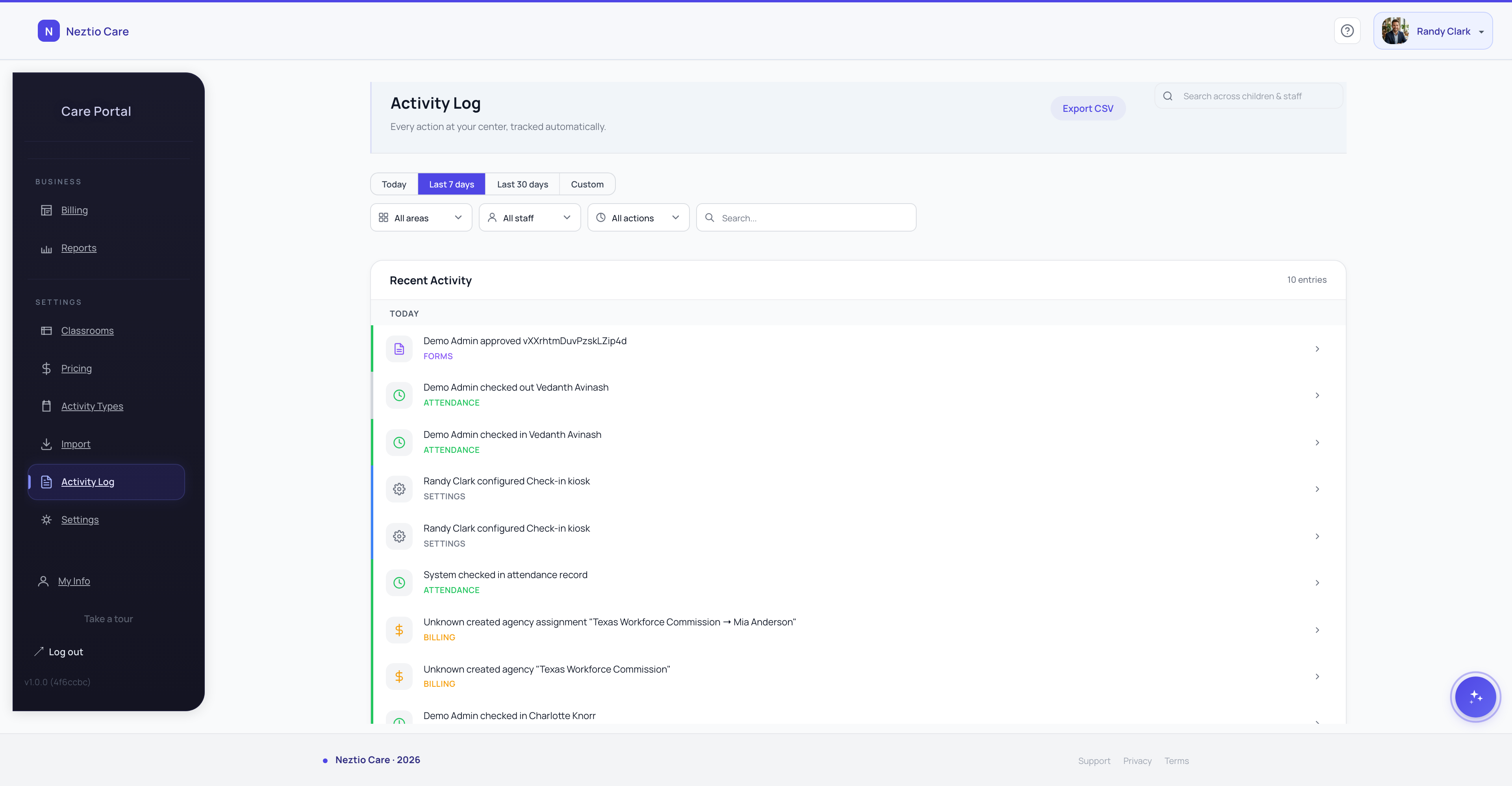Click the gear icon on the kiosk entry

point(399,488)
